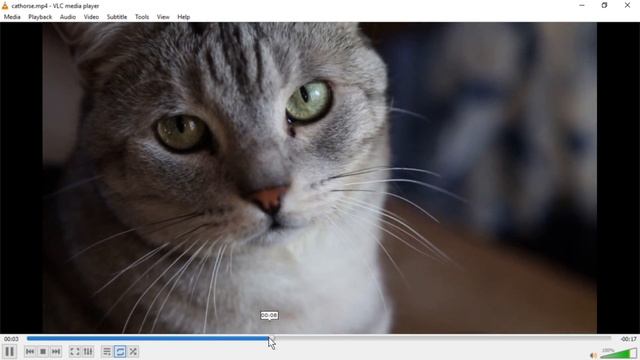Screen dimensions: 640x360
Task: Open the View menu
Action: pyautogui.click(x=163, y=17)
